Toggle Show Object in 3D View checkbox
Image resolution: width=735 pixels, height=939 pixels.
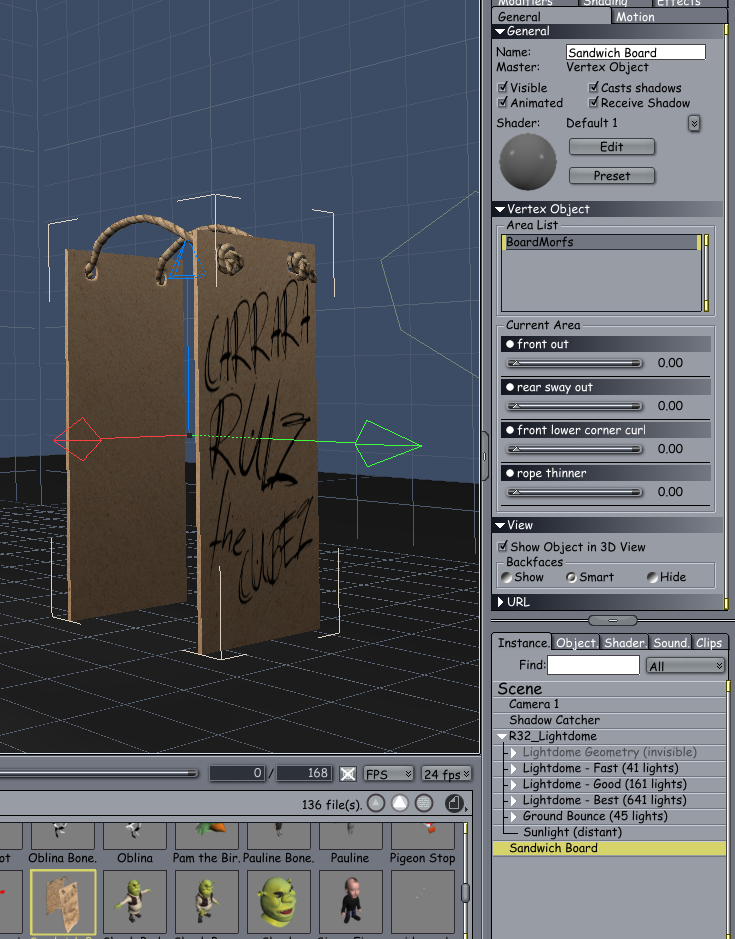click(x=503, y=546)
